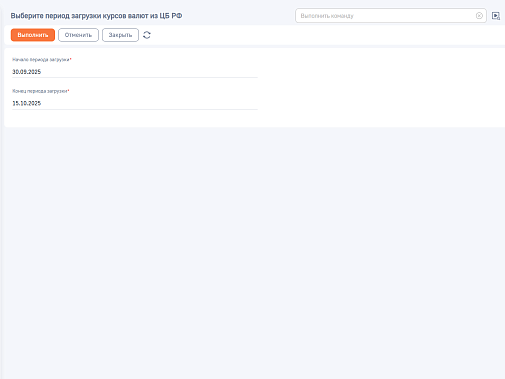Click the Отменить button

click(x=78, y=35)
